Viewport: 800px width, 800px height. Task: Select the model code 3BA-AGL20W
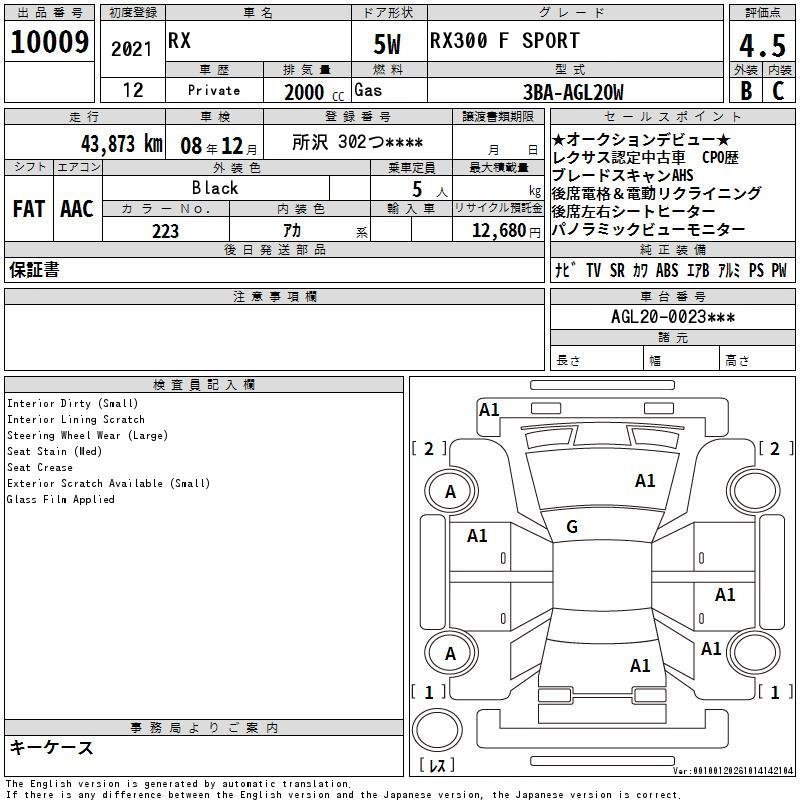click(573, 92)
